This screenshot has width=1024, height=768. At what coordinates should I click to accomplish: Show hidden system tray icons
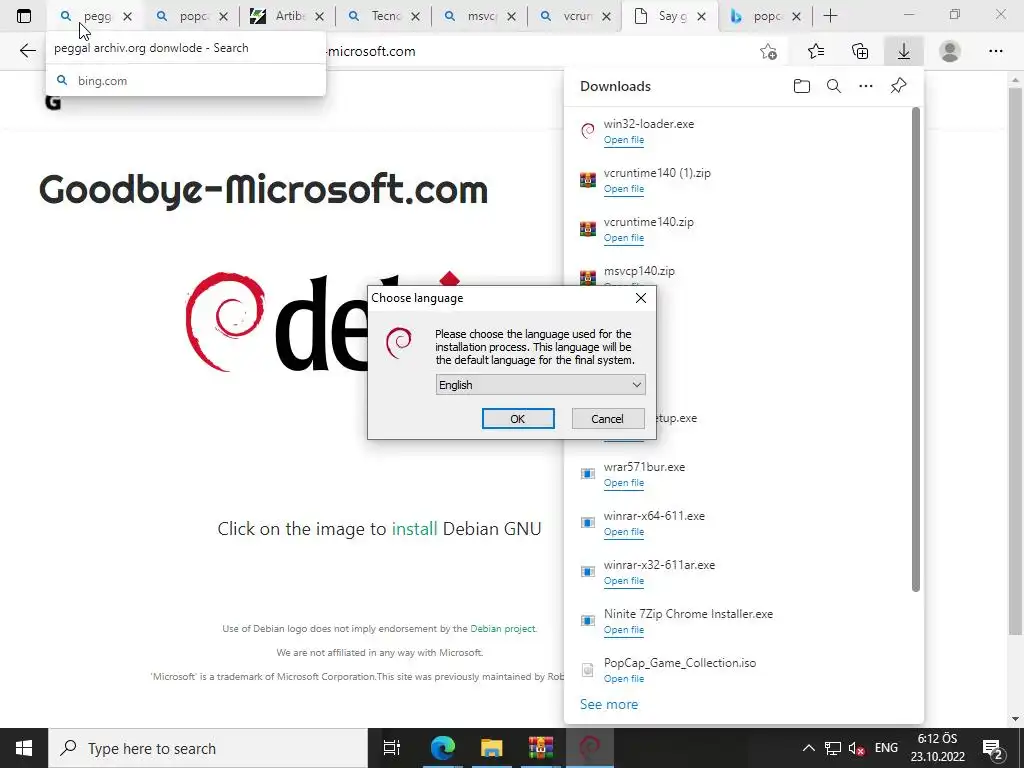click(x=808, y=748)
